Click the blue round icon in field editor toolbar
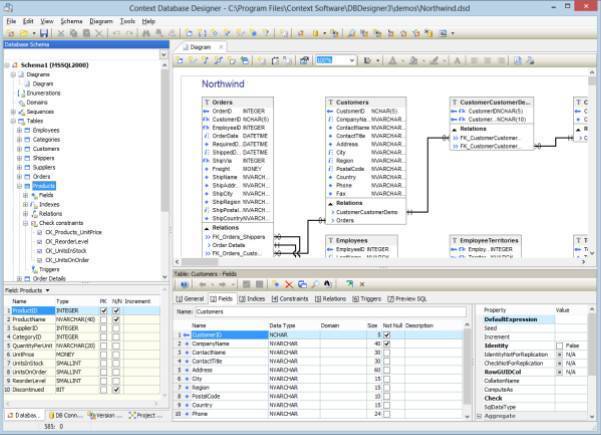 [x=184, y=284]
